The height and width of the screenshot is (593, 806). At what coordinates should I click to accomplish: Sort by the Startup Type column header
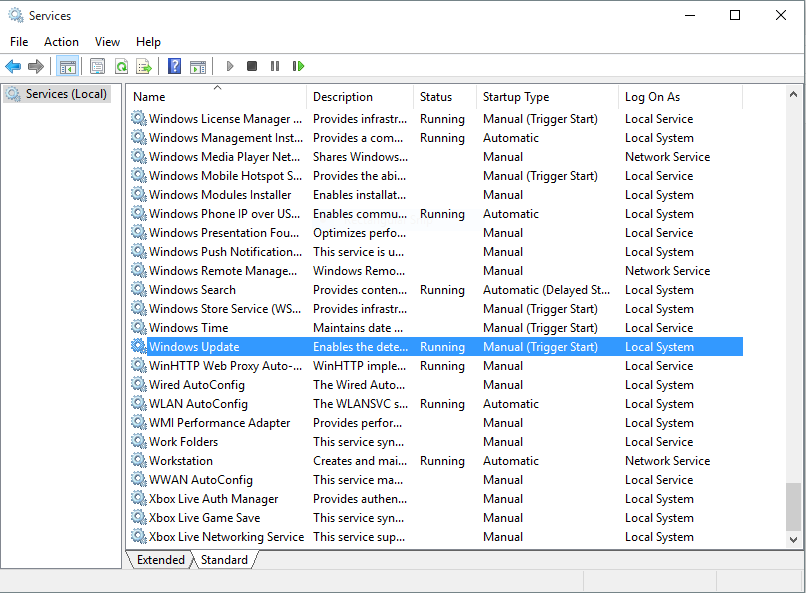tap(547, 97)
